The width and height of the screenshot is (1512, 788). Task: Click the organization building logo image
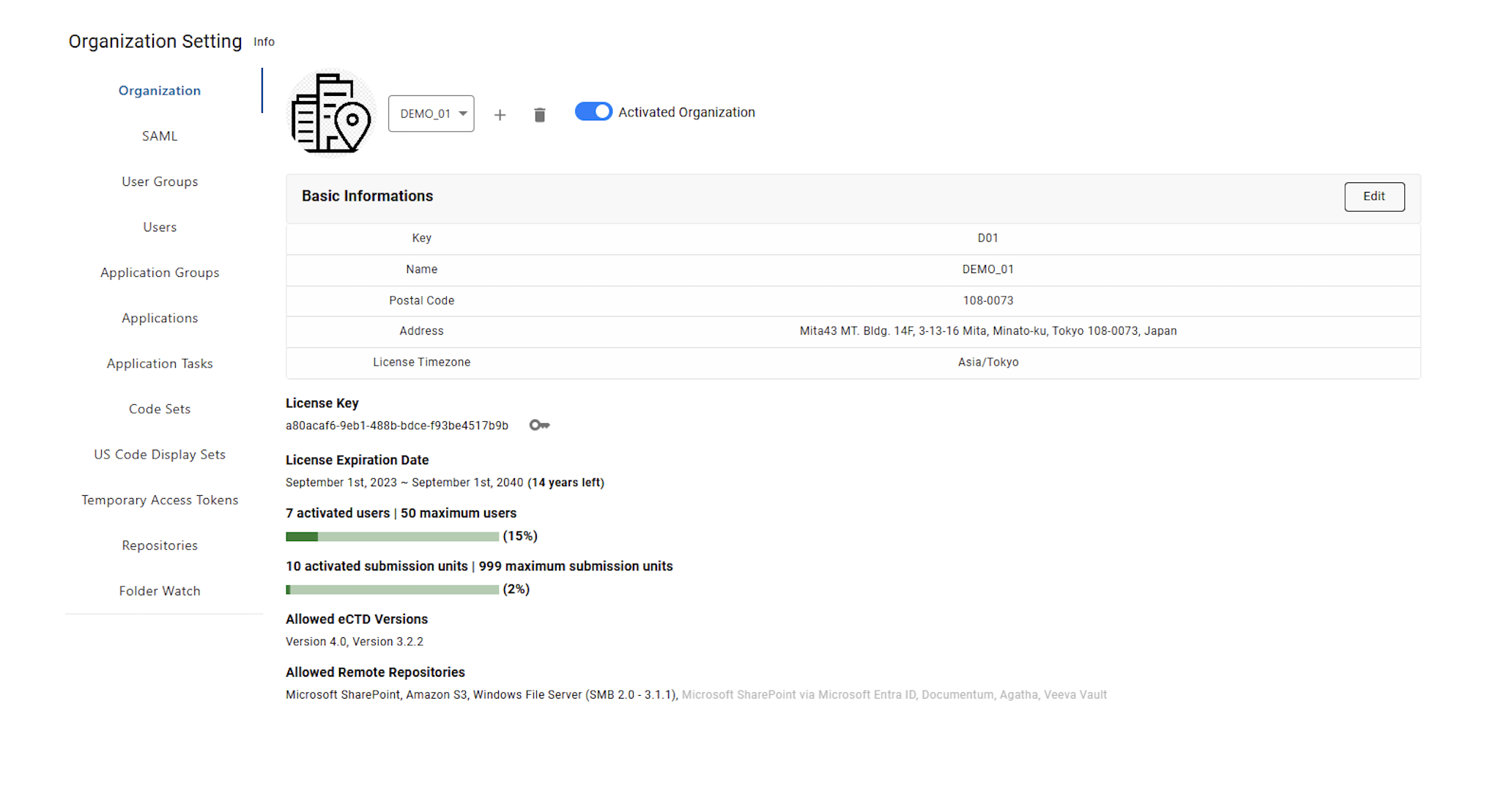click(x=331, y=113)
